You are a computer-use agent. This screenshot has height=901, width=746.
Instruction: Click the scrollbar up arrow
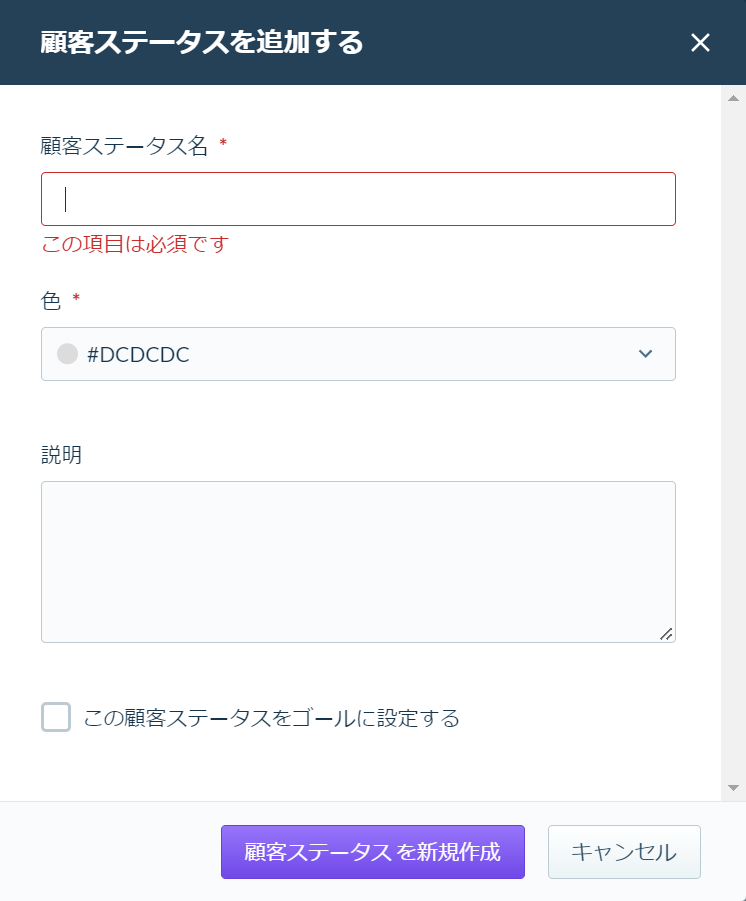click(733, 98)
